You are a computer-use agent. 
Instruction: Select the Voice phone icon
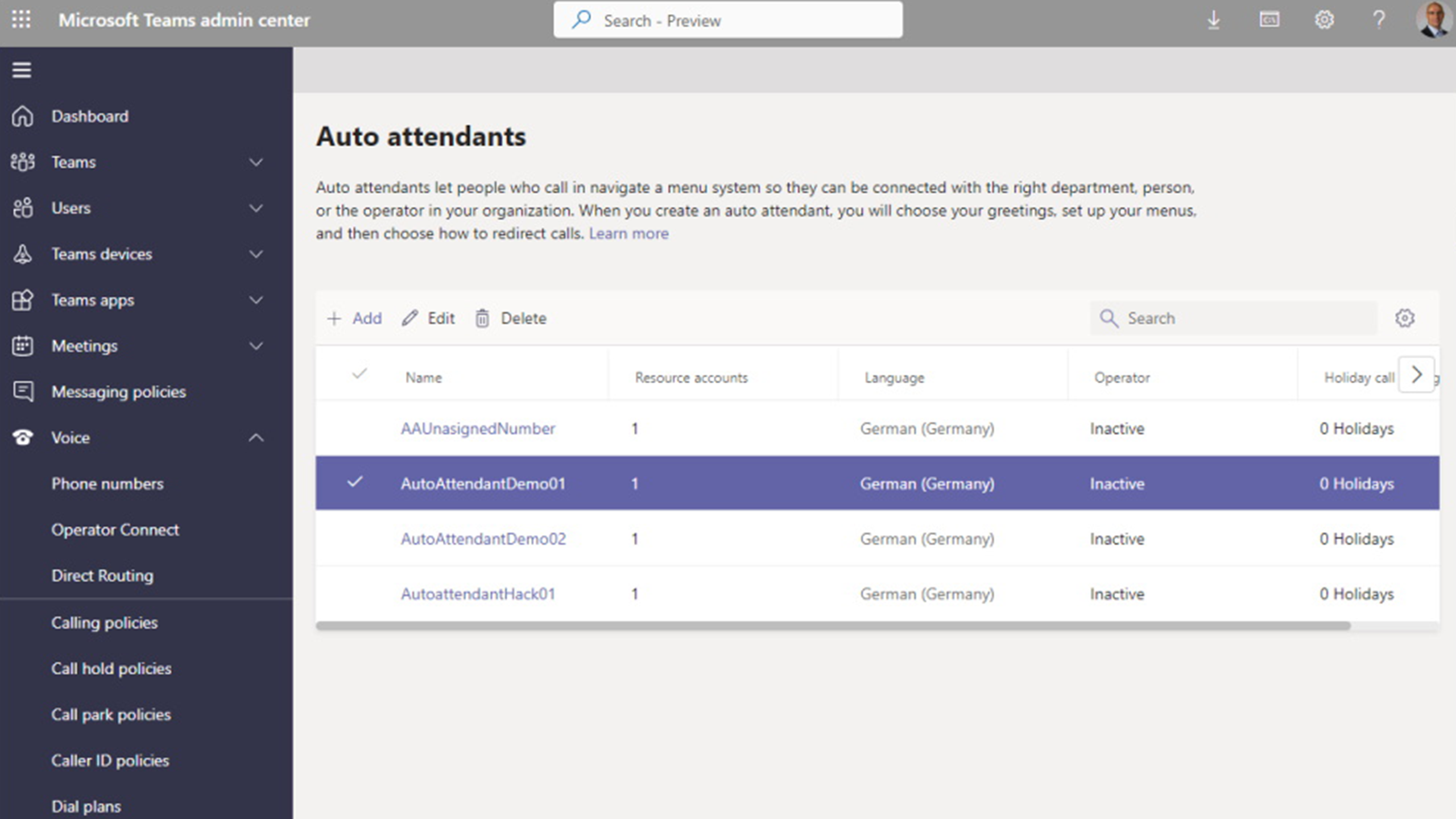click(23, 437)
